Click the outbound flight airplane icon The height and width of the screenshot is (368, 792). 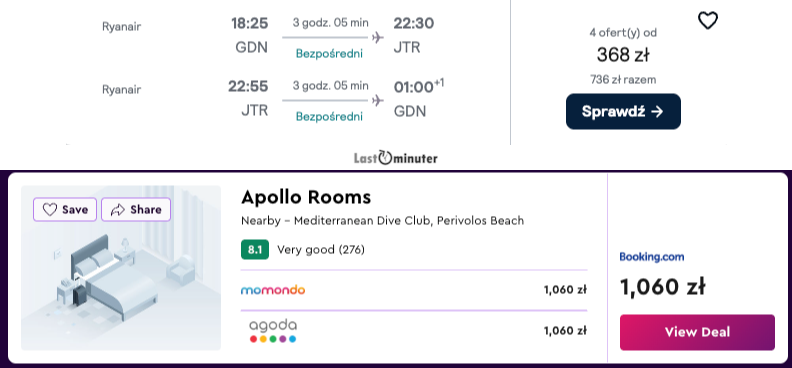point(377,37)
